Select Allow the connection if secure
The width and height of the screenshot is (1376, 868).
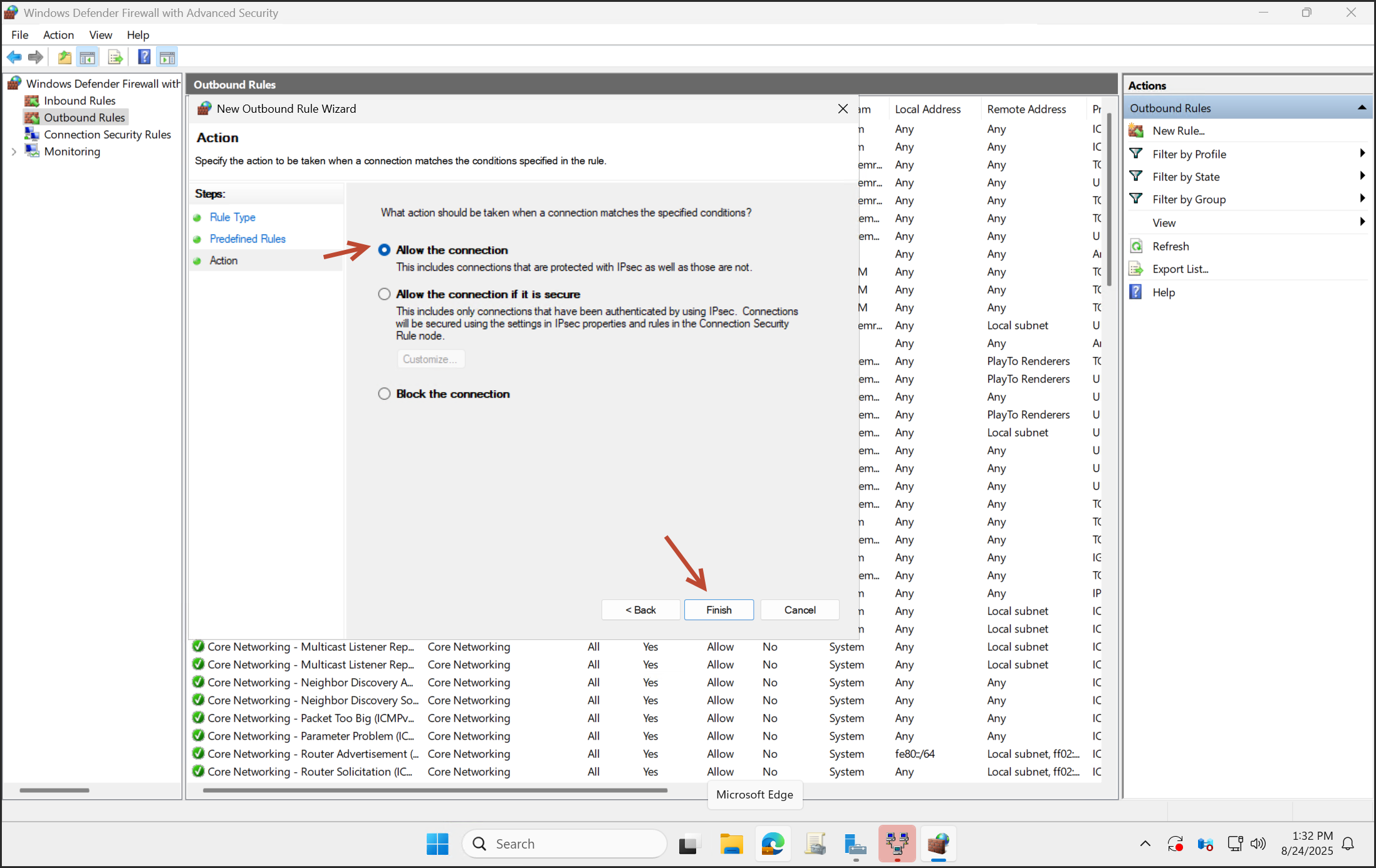(x=384, y=294)
